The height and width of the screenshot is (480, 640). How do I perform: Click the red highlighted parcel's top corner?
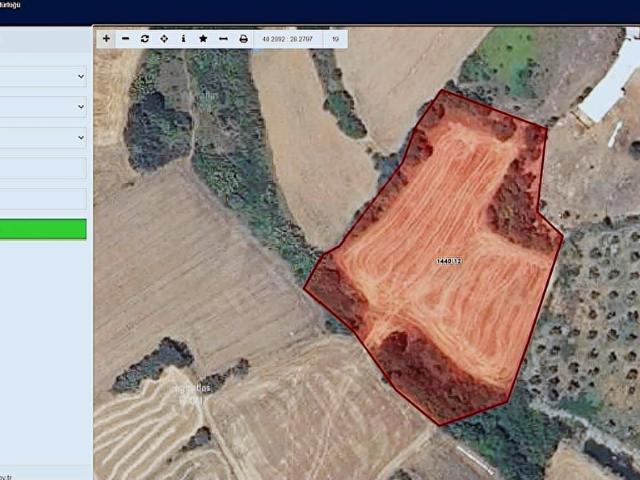pyautogui.click(x=443, y=91)
